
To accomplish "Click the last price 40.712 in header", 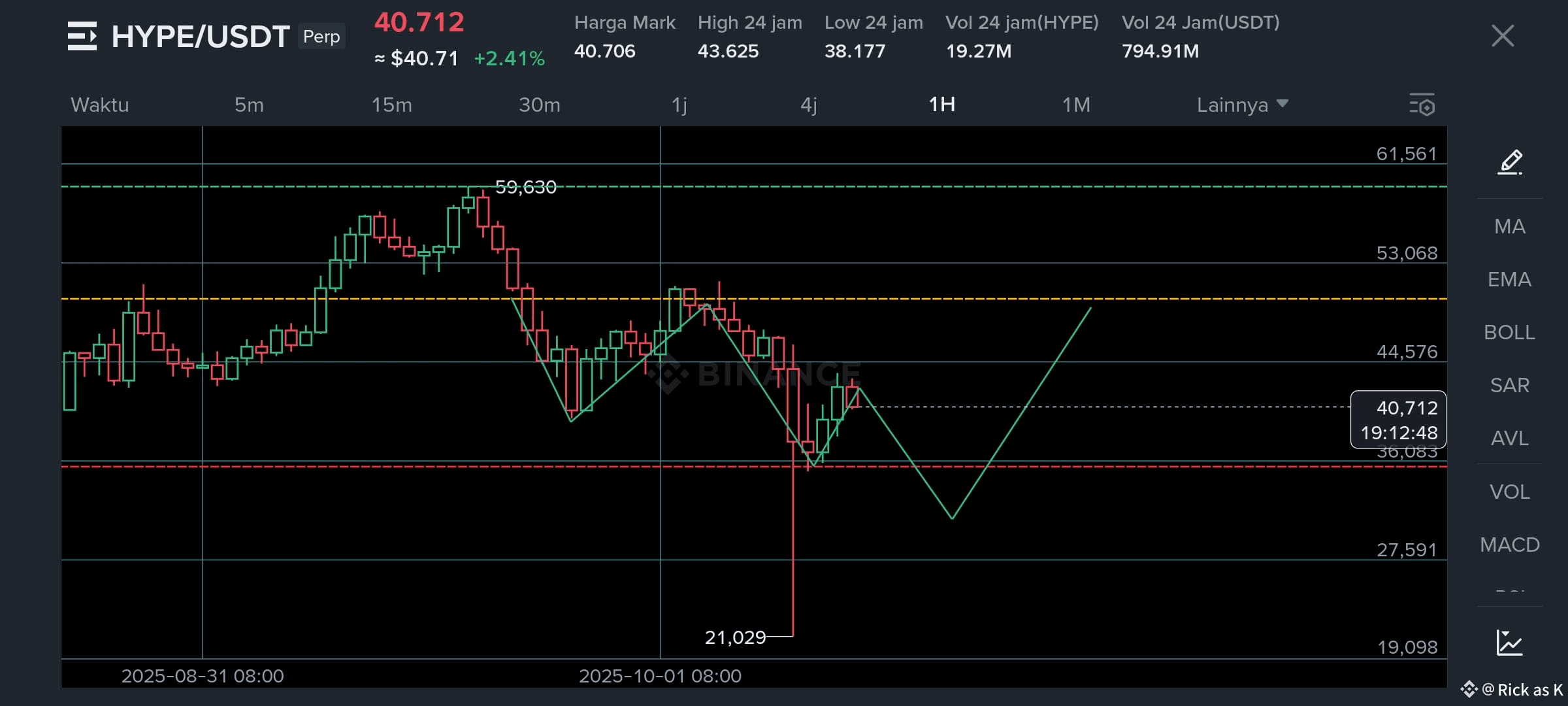I will [x=419, y=22].
